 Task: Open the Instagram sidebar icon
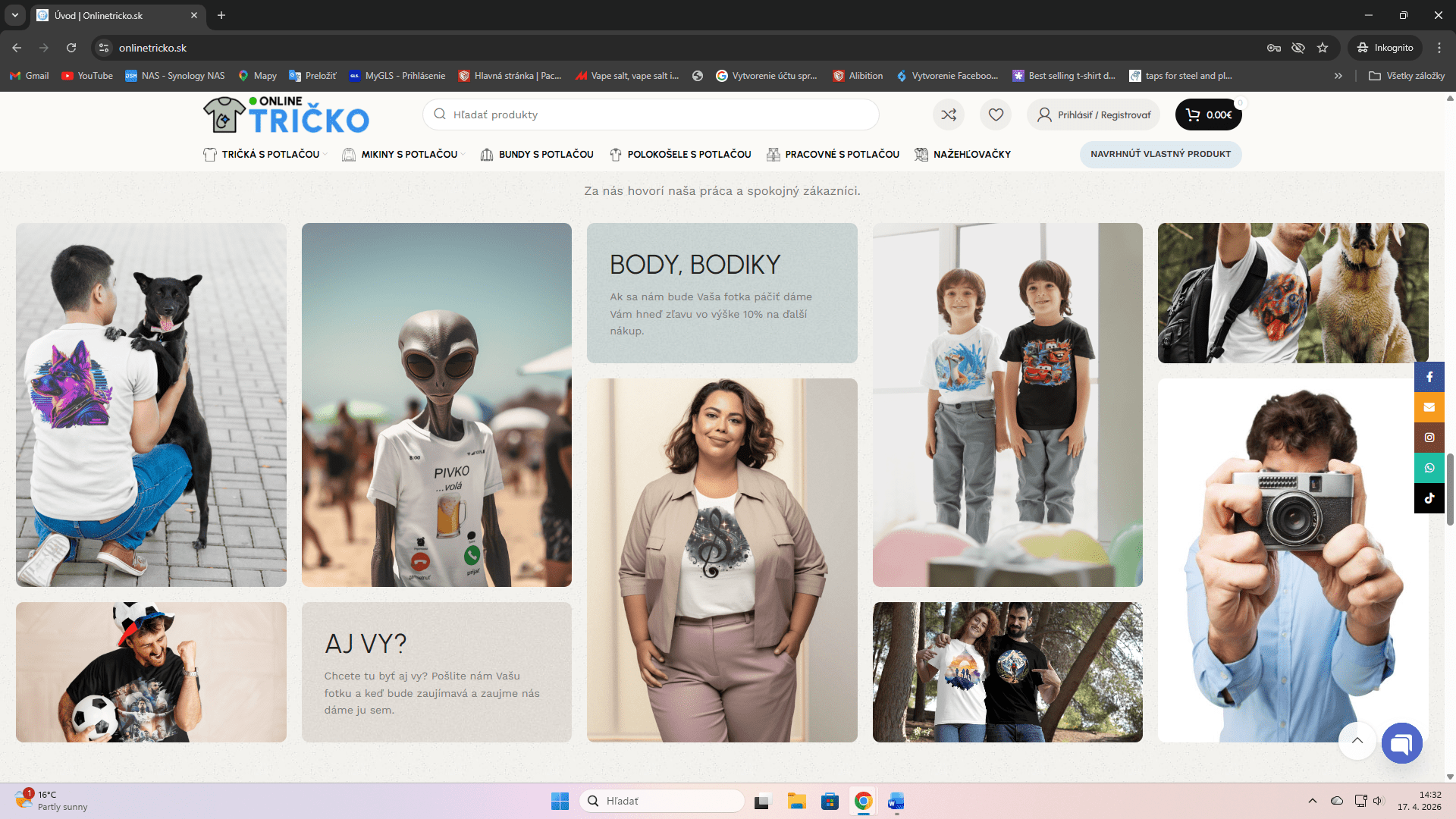pyautogui.click(x=1429, y=438)
